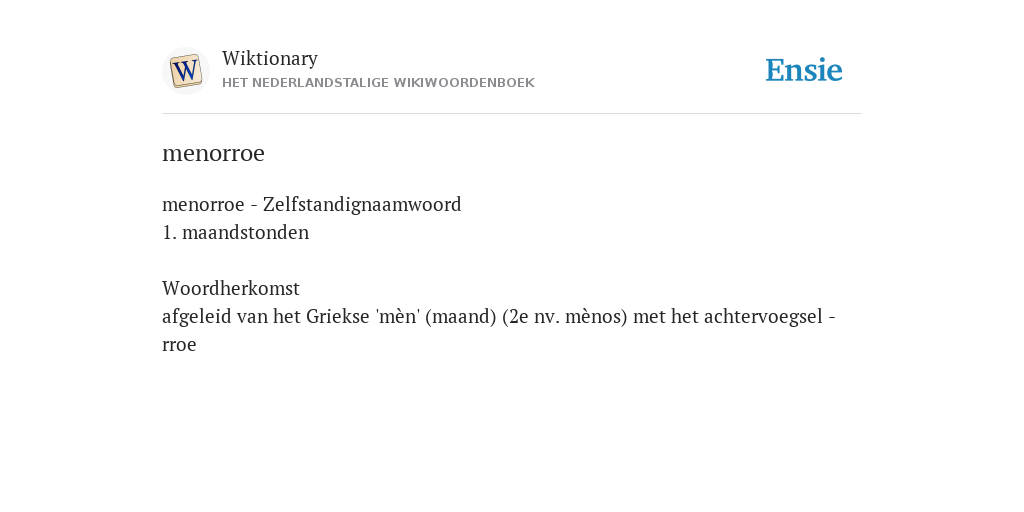Screen dimensions: 1024x512
Task: Select the subtitle Het Nederlandstalige Wikiwoordenboek
Action: click(378, 83)
